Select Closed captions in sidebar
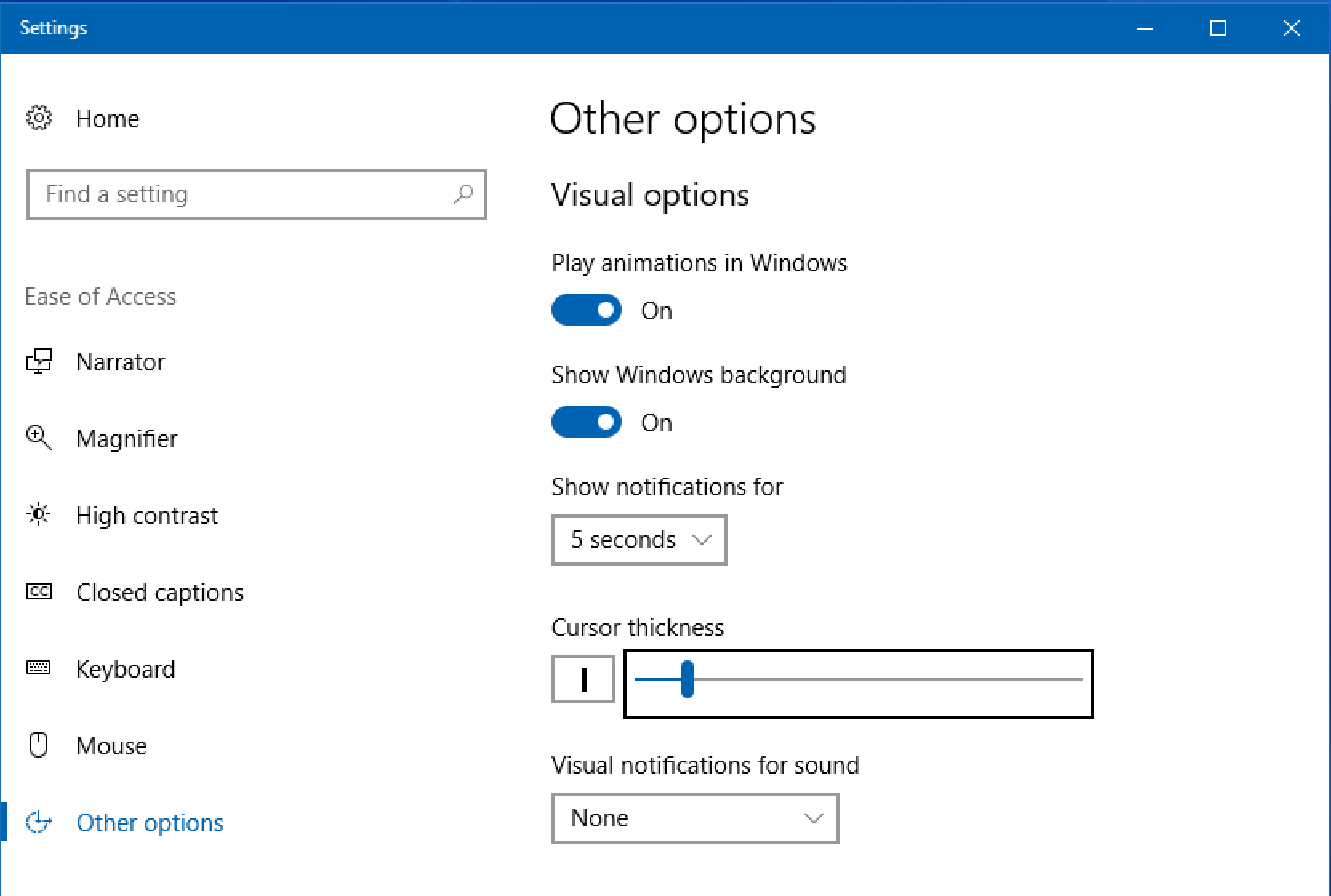Screen dimensions: 1331x896 tap(159, 593)
